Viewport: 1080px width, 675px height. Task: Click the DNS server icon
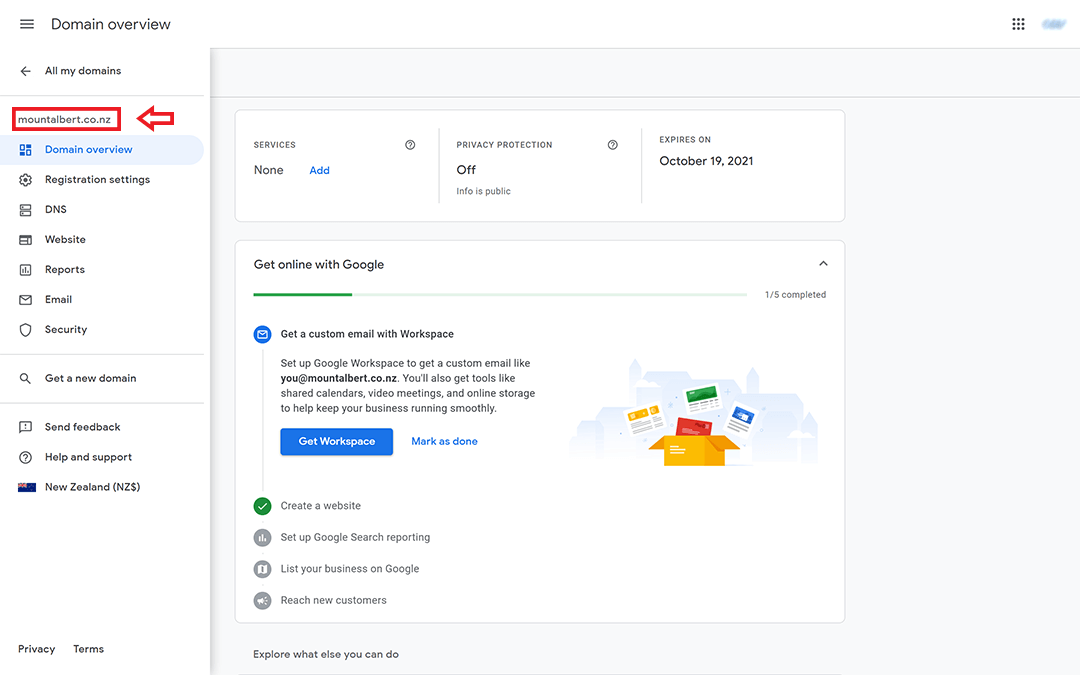pyautogui.click(x=25, y=209)
